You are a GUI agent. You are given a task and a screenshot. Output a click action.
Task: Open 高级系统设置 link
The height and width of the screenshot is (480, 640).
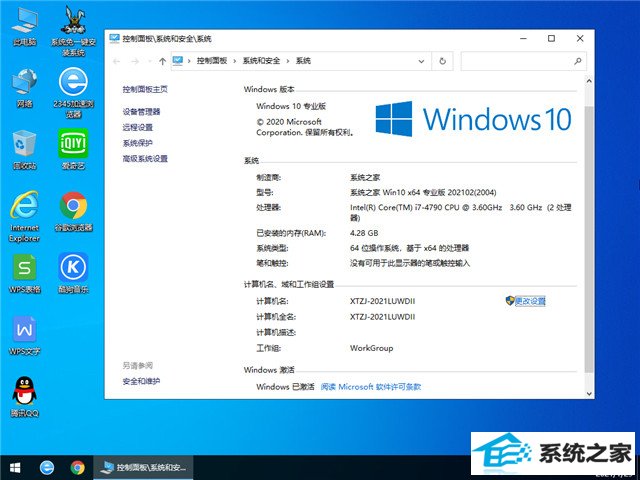(145, 158)
